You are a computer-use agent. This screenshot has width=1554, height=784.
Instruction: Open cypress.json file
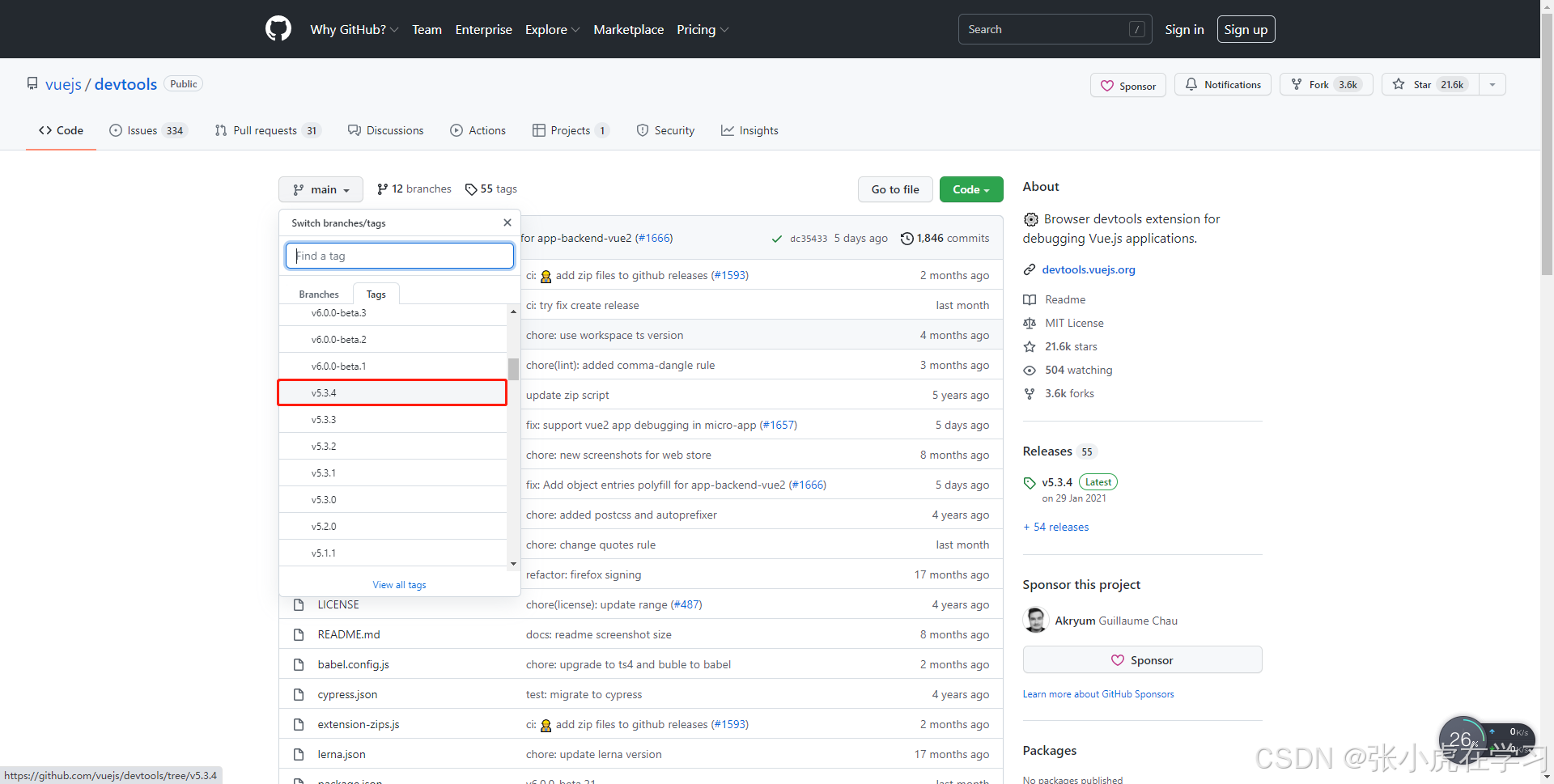347,694
